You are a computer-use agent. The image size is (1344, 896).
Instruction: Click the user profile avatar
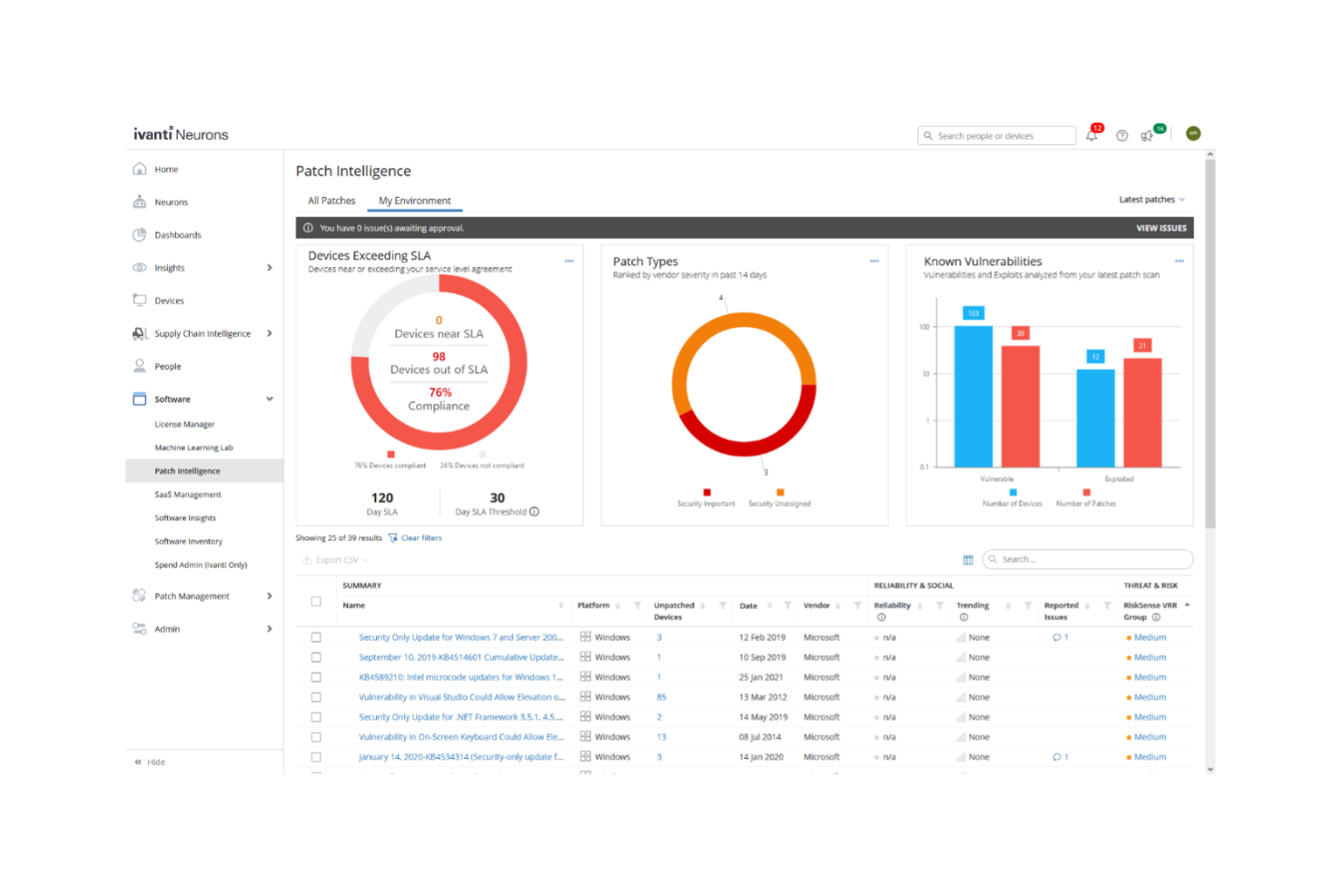(x=1193, y=133)
